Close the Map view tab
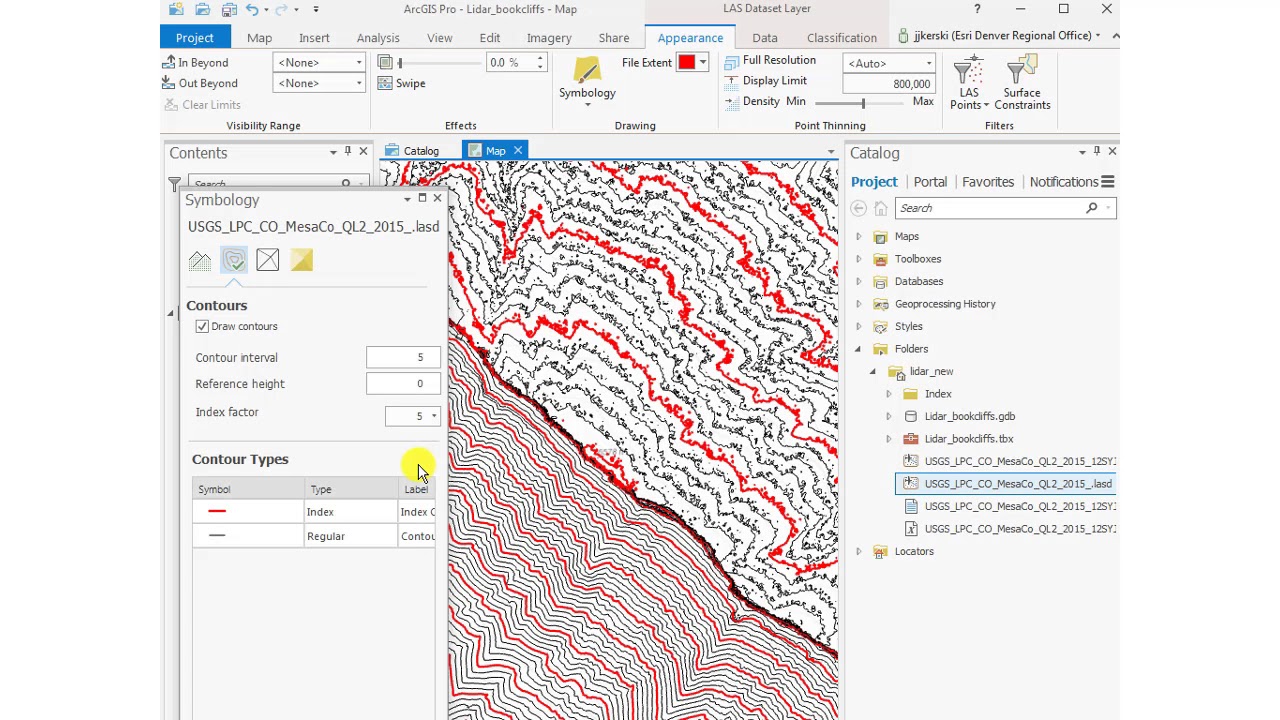 pos(518,151)
